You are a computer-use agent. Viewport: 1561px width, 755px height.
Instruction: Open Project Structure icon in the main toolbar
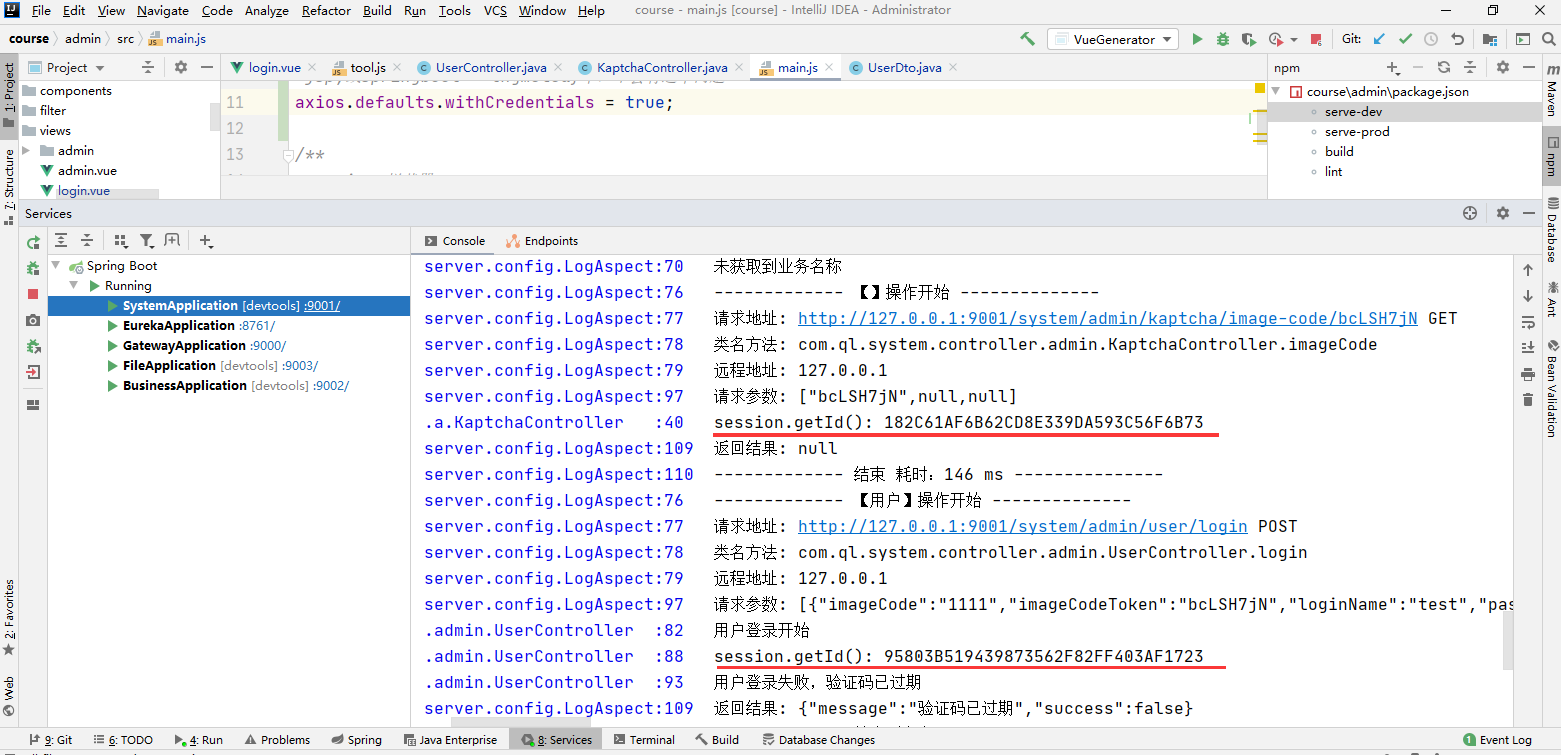pyautogui.click(x=1490, y=39)
